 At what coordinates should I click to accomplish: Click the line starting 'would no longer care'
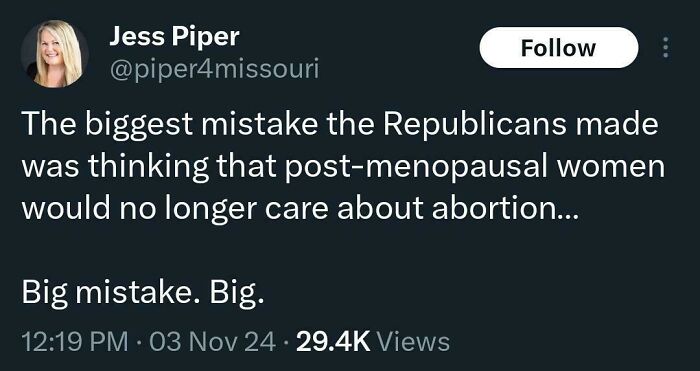click(x=300, y=209)
